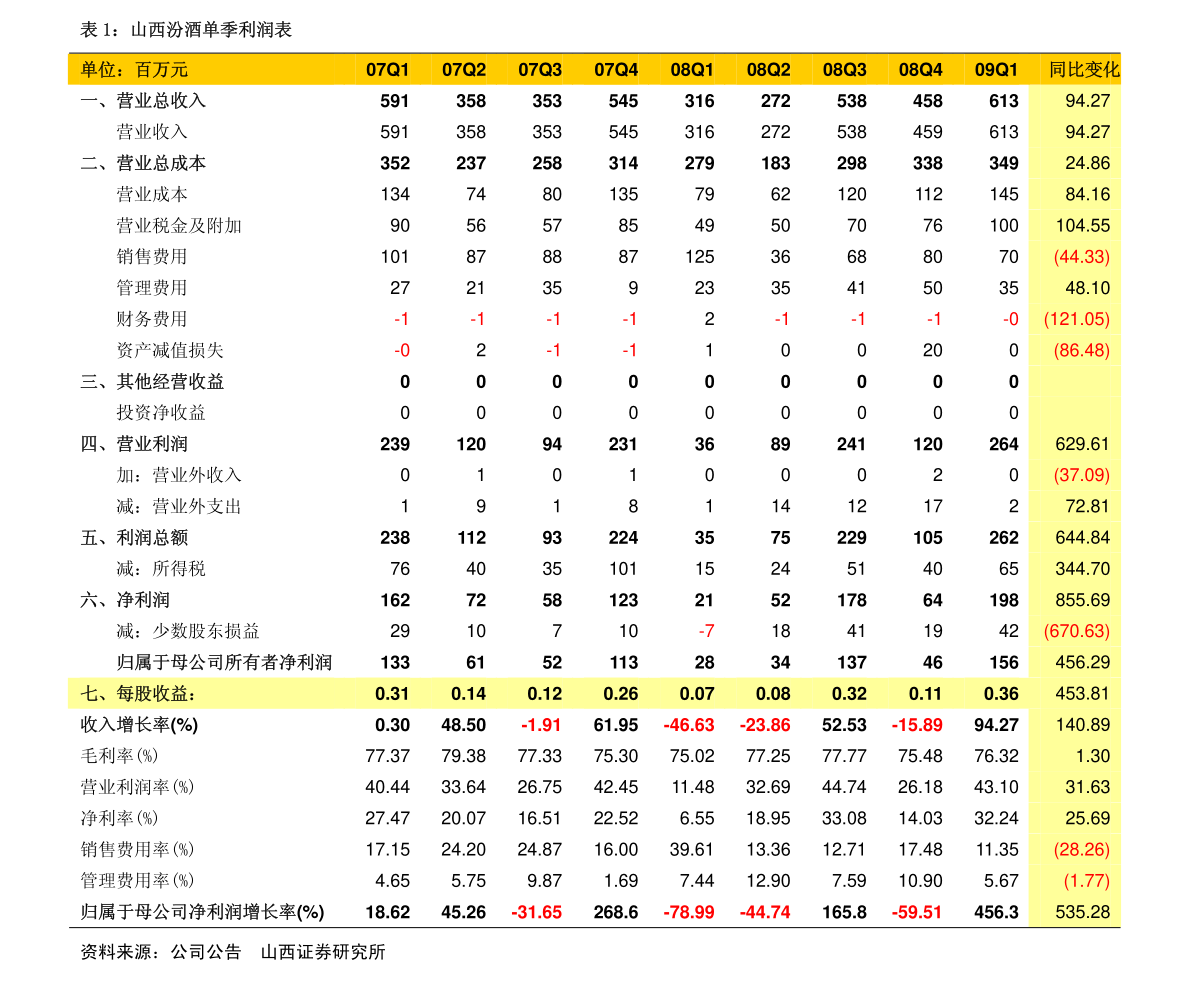The image size is (1191, 981).
Task: Select the 投资净收益 row label
Action: coord(161,413)
